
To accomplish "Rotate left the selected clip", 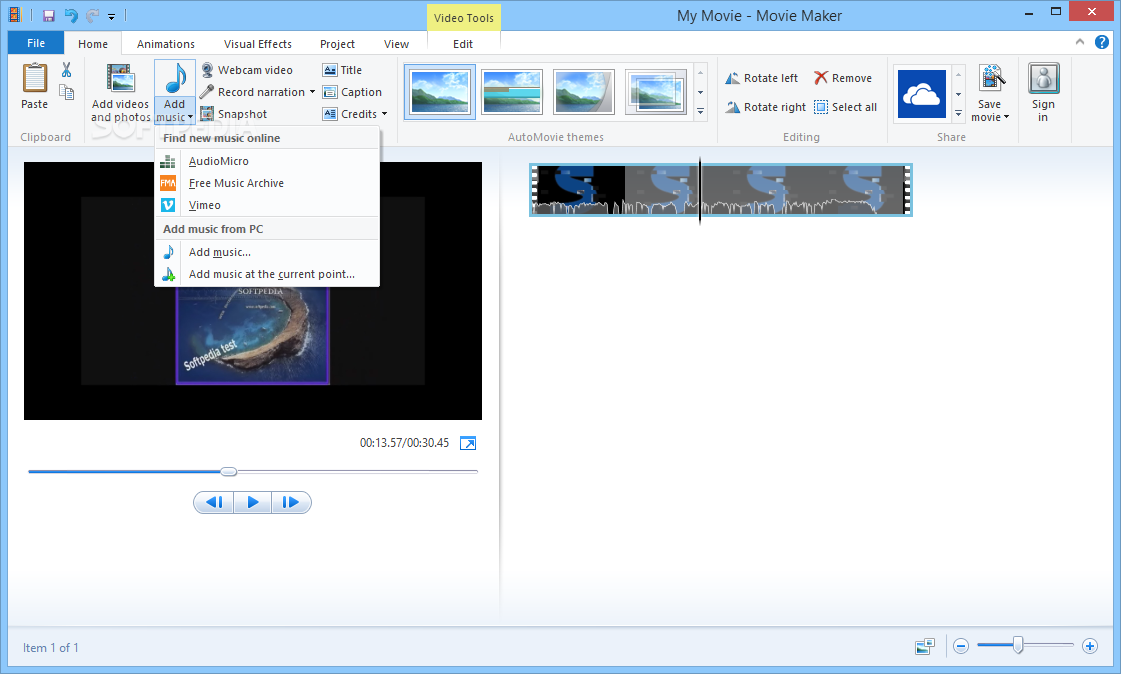I will point(761,78).
